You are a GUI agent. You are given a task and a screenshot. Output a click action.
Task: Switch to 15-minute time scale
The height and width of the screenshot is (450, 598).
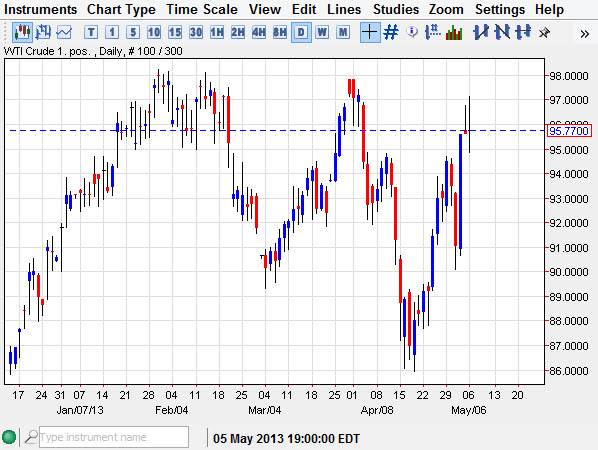point(175,32)
